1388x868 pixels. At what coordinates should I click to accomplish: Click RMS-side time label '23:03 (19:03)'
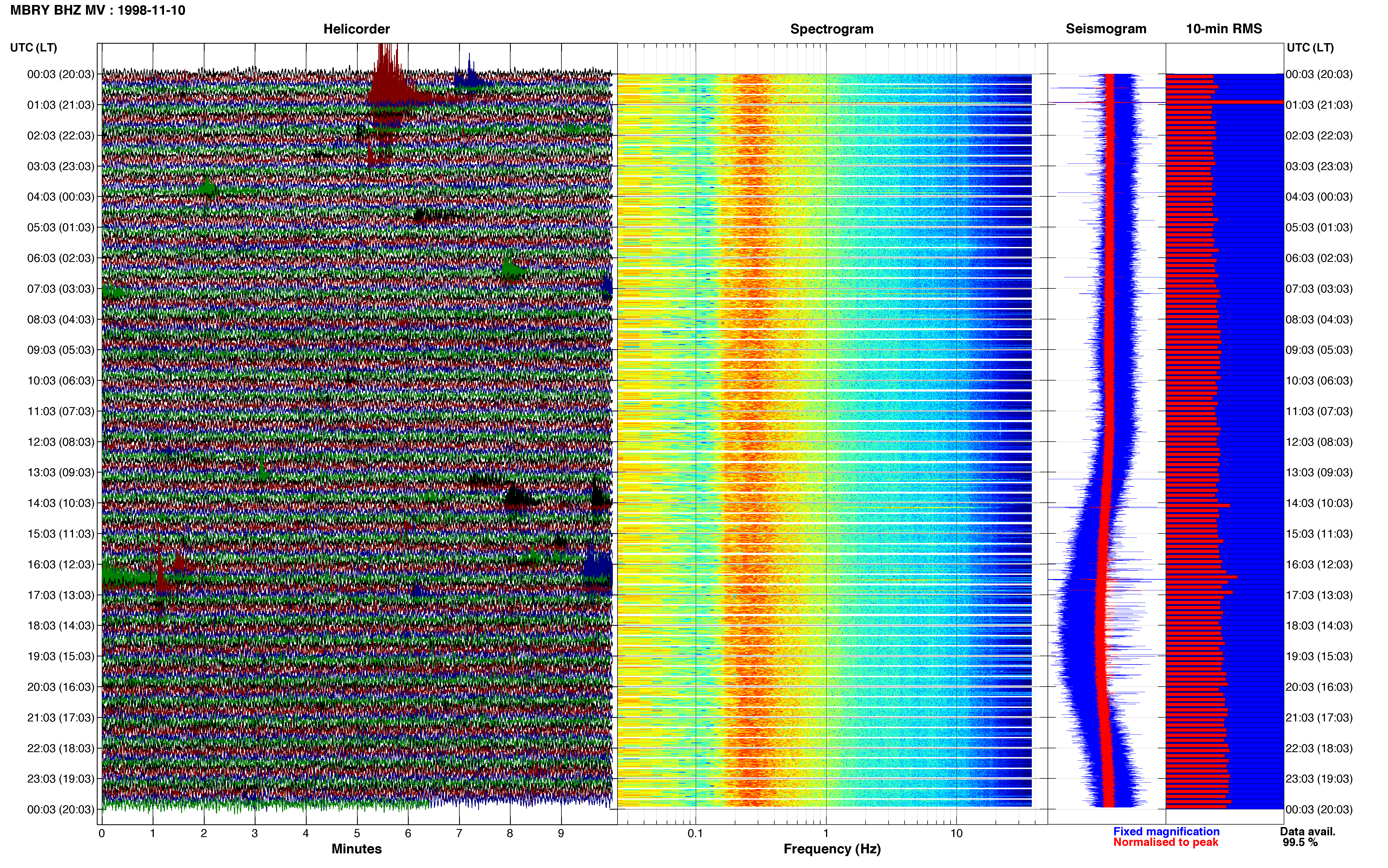pyautogui.click(x=1319, y=779)
